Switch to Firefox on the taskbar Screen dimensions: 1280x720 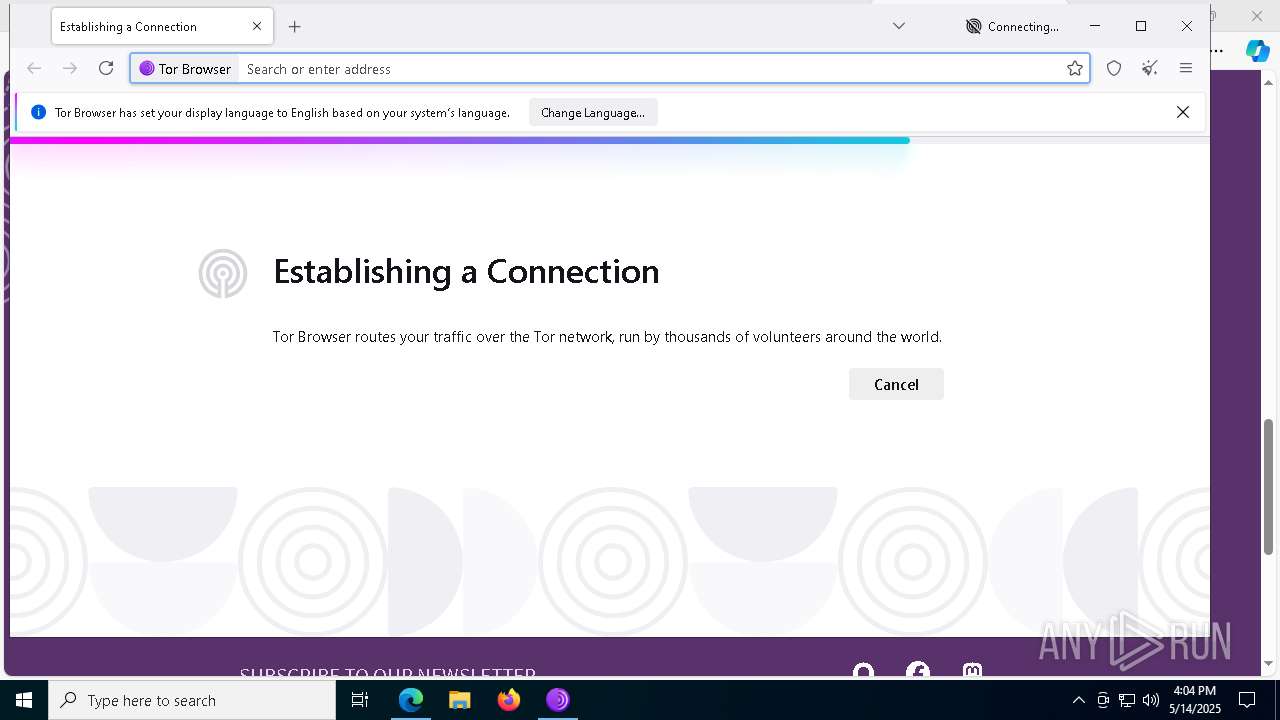[508, 700]
